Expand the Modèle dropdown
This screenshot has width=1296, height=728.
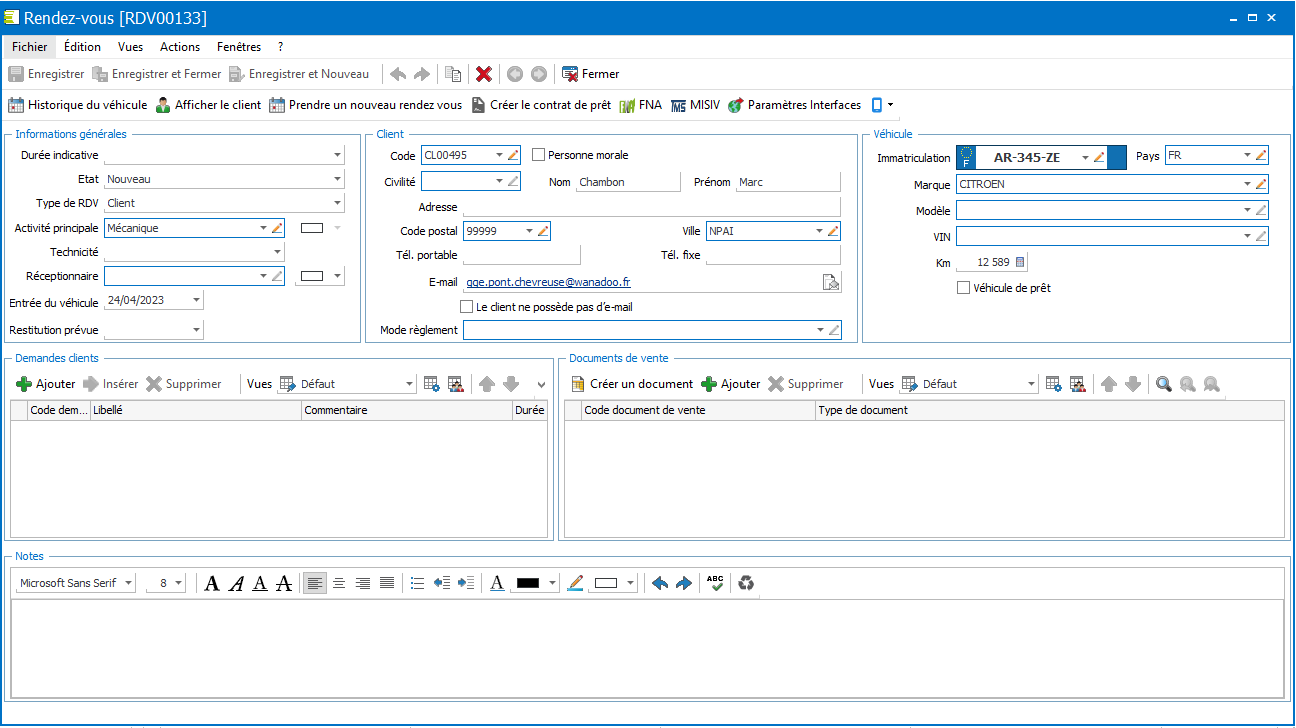click(x=1247, y=210)
